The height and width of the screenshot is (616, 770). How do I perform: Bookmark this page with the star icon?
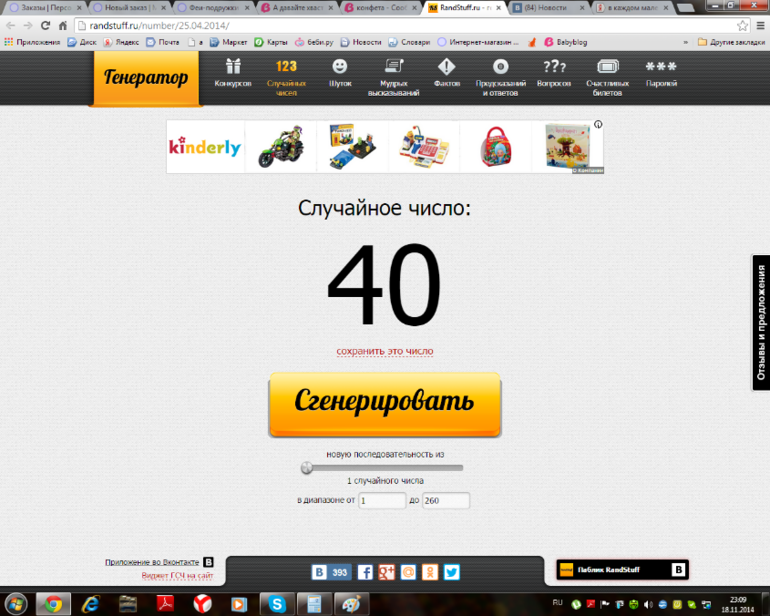[x=742, y=25]
